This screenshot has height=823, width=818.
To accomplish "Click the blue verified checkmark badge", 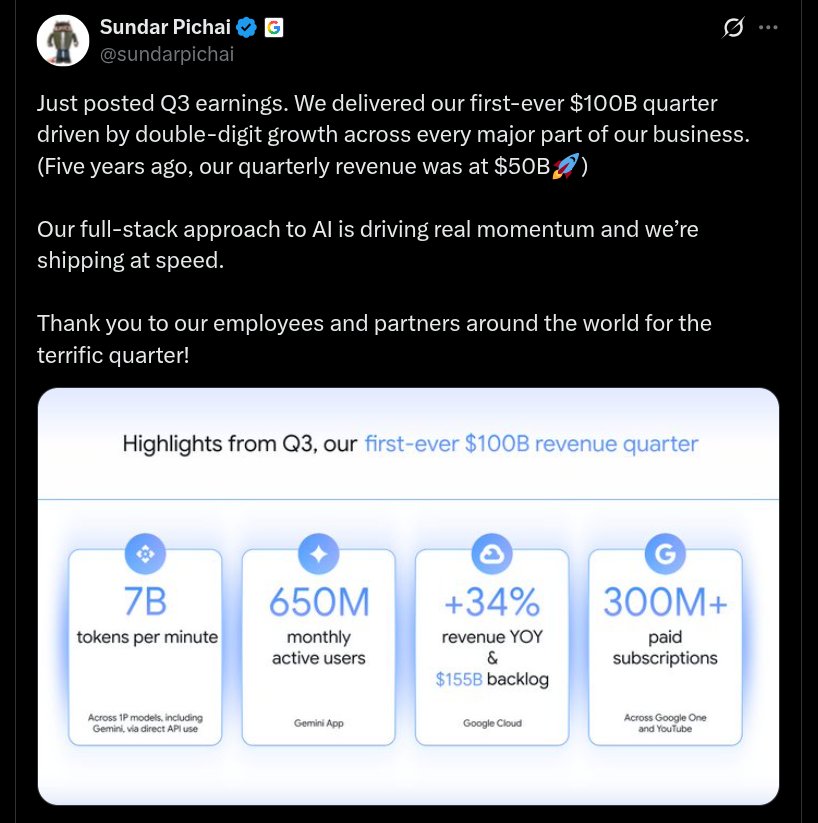I will point(246,27).
